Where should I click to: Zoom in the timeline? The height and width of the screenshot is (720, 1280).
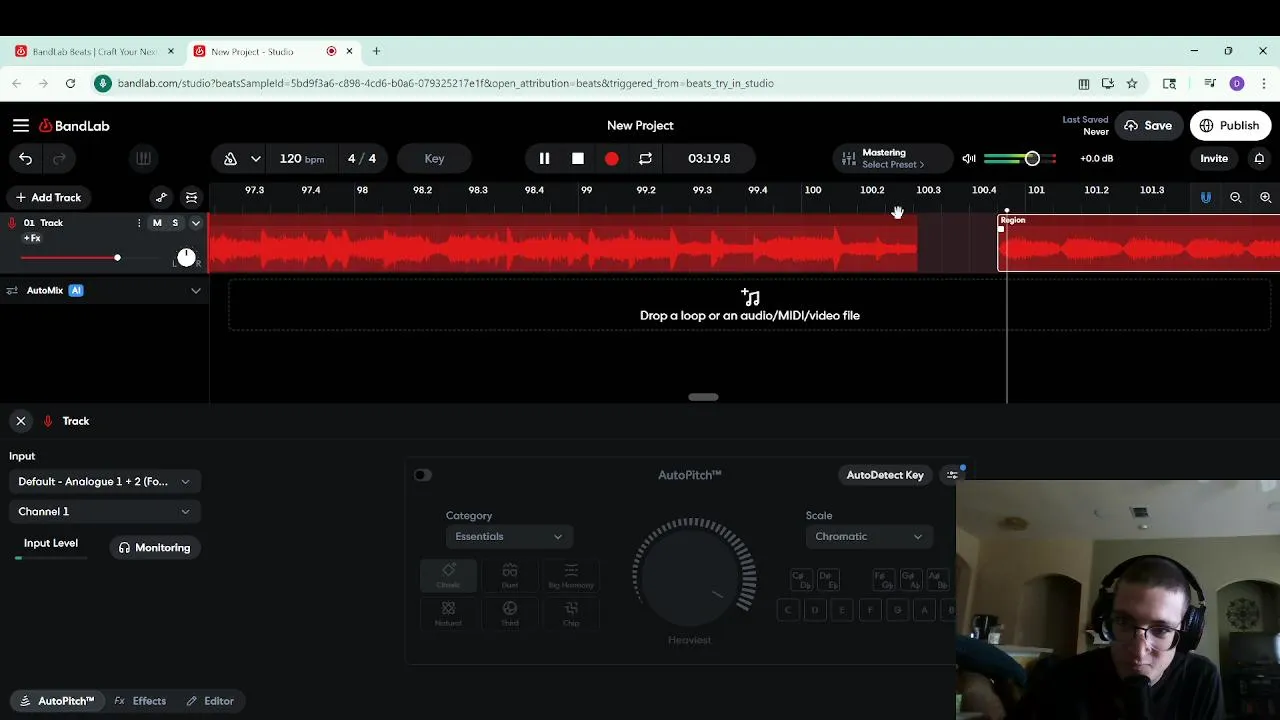click(1266, 197)
